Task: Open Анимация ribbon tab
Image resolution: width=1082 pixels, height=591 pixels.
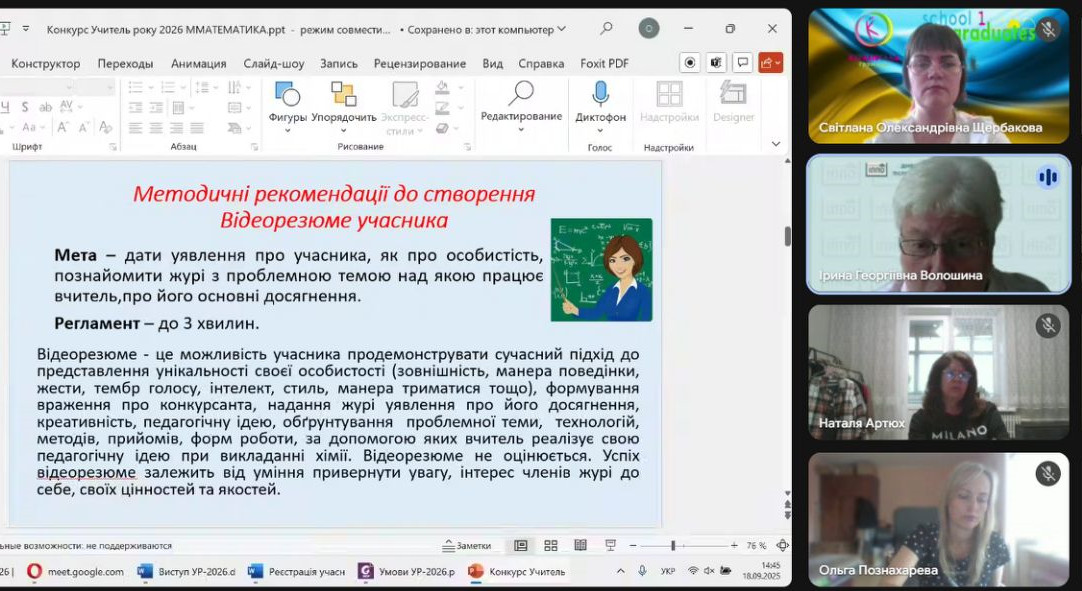Action: tap(199, 64)
